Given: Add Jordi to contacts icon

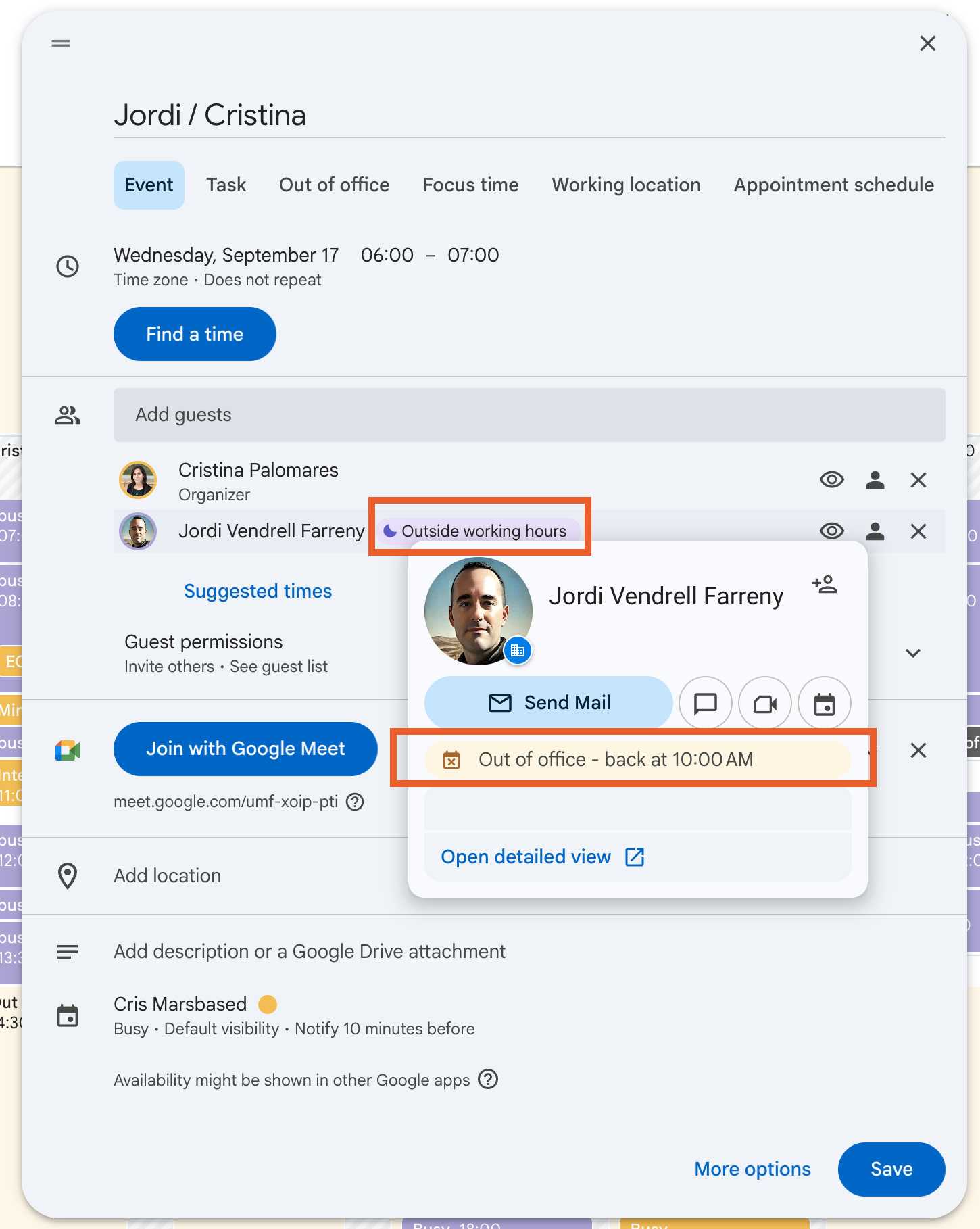Looking at the screenshot, I should (825, 583).
